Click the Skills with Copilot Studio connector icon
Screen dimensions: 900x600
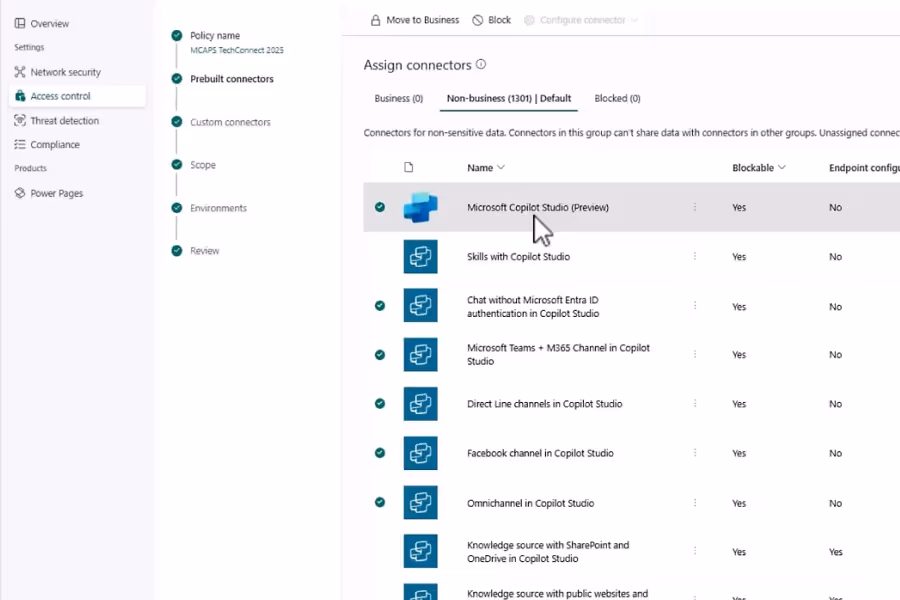pyautogui.click(x=420, y=257)
